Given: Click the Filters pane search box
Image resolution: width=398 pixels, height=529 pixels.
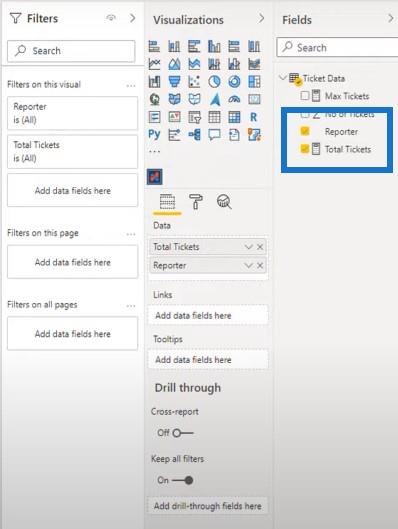Looking at the screenshot, I should click(x=71, y=51).
